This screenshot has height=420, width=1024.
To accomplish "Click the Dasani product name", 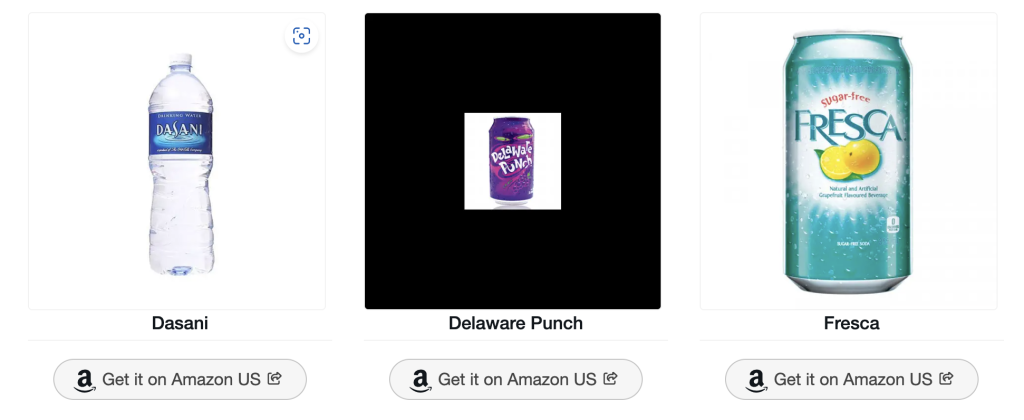I will 180,323.
